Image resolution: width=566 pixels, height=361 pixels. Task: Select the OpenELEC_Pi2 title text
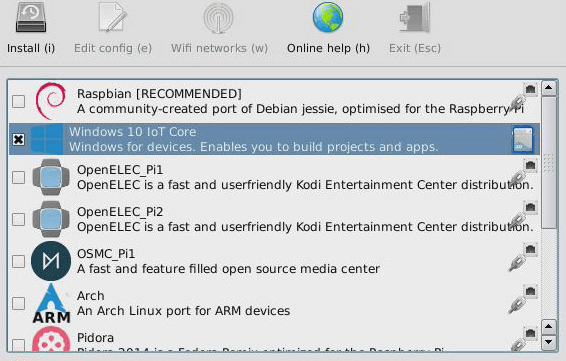(120, 212)
